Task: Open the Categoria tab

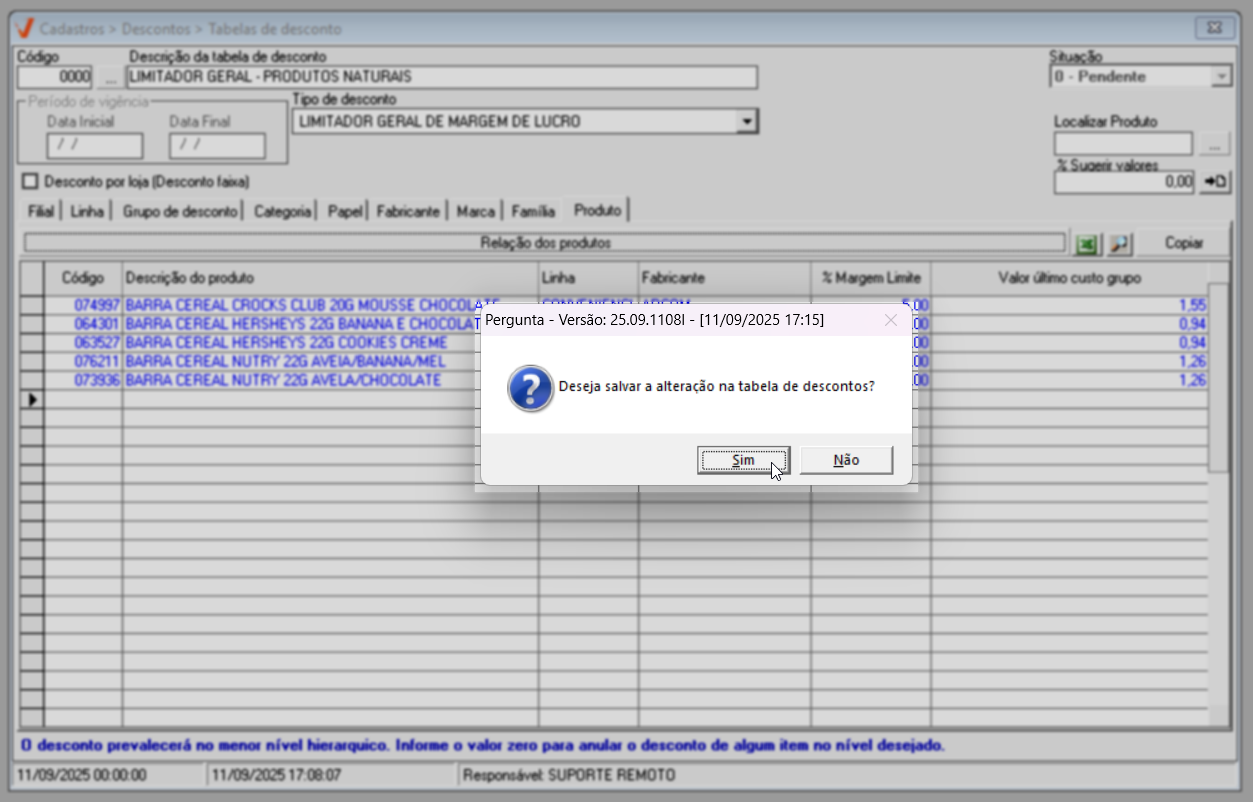Action: click(x=282, y=211)
